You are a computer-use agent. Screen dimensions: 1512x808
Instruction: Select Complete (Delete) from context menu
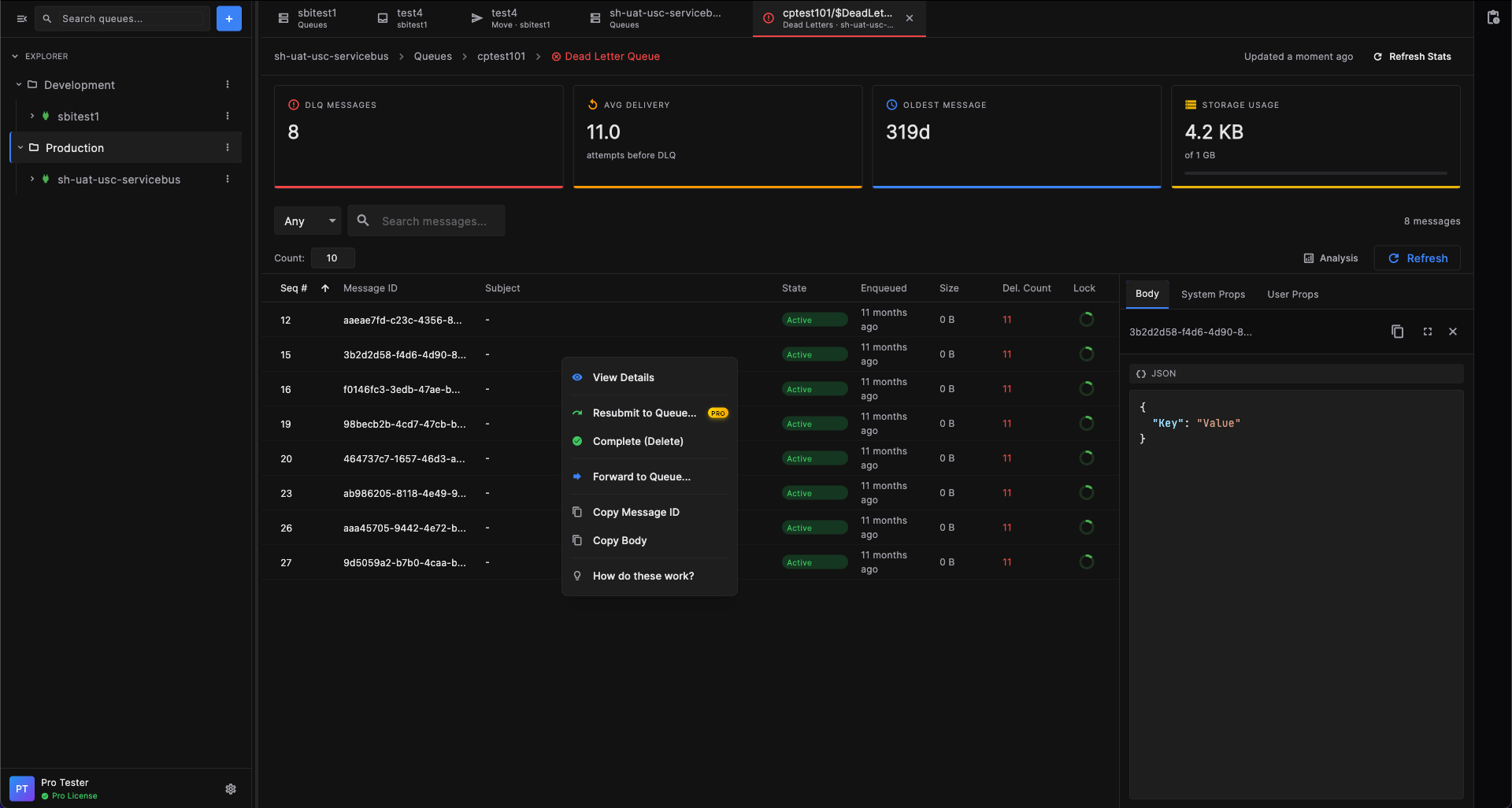click(x=637, y=441)
